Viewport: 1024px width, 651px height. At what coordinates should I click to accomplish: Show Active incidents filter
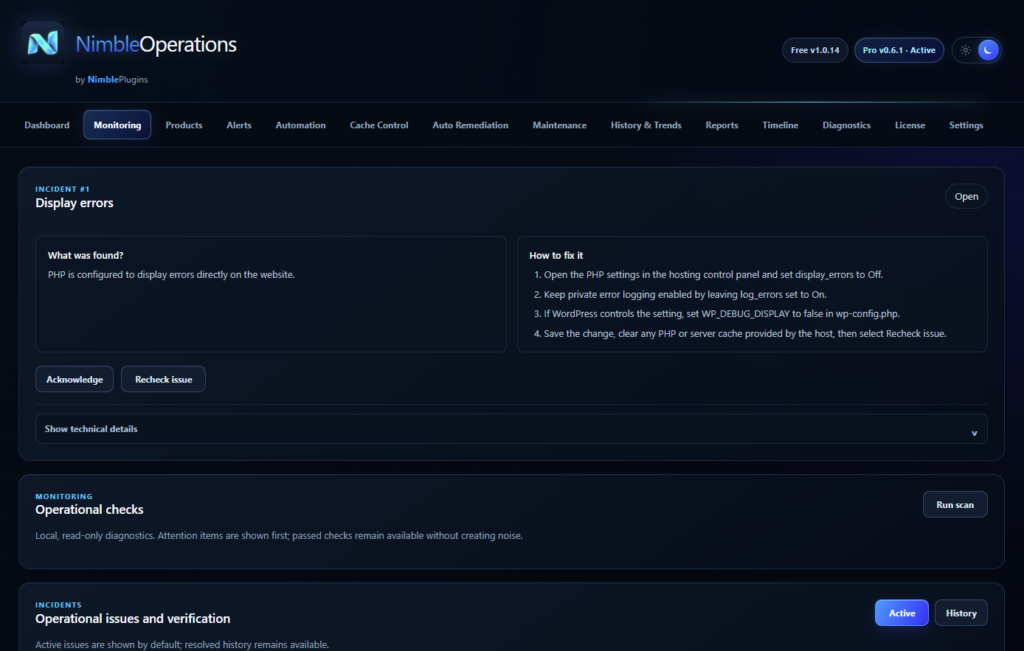tap(901, 613)
